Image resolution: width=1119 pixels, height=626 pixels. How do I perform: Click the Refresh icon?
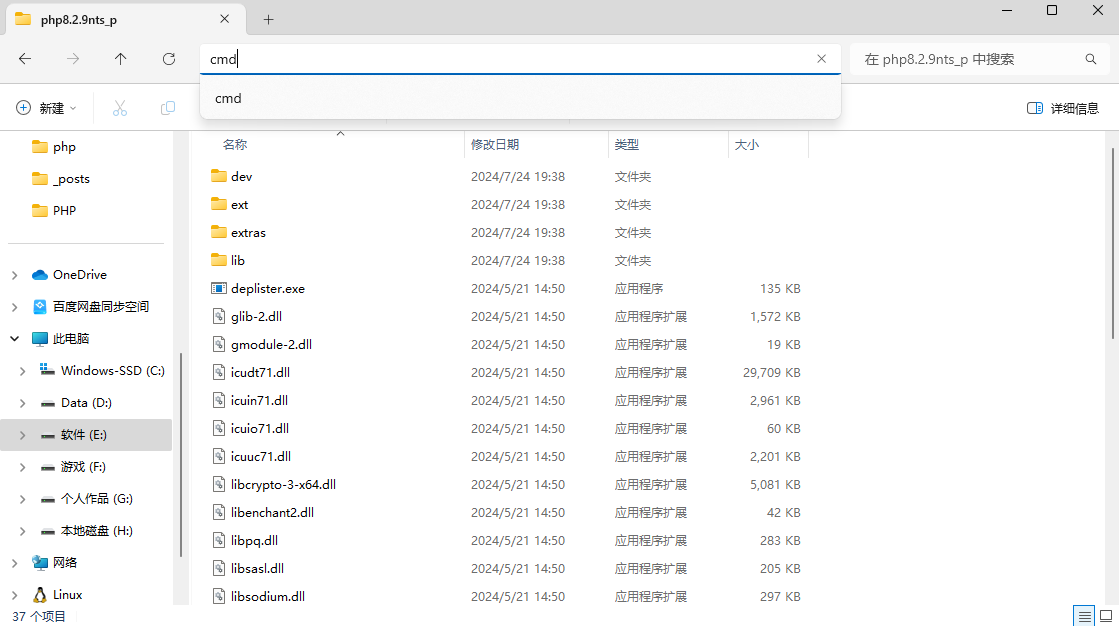(x=169, y=59)
